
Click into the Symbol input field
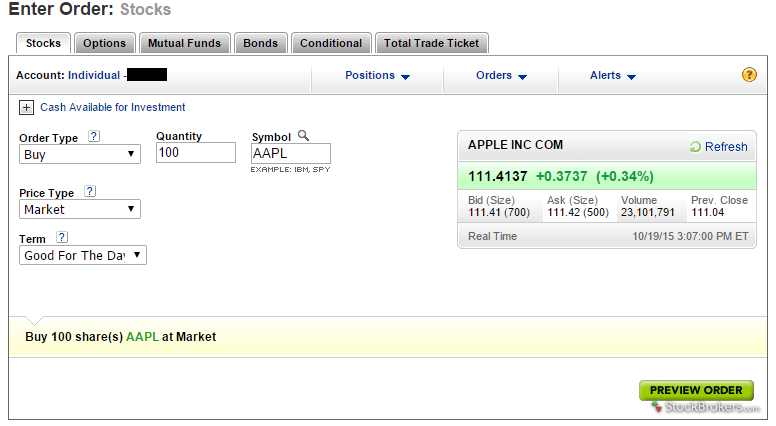290,153
